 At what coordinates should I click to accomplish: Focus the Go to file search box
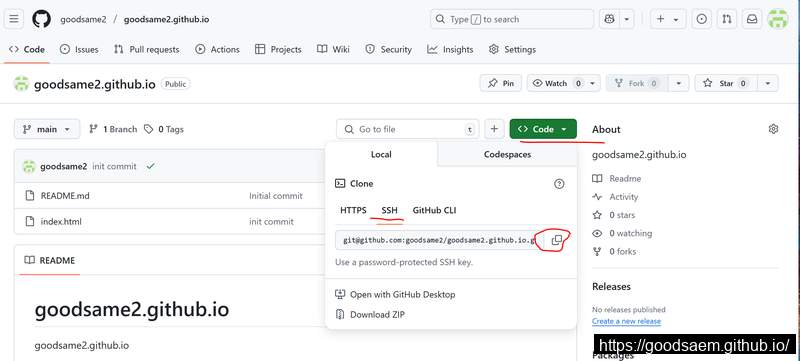tap(408, 129)
